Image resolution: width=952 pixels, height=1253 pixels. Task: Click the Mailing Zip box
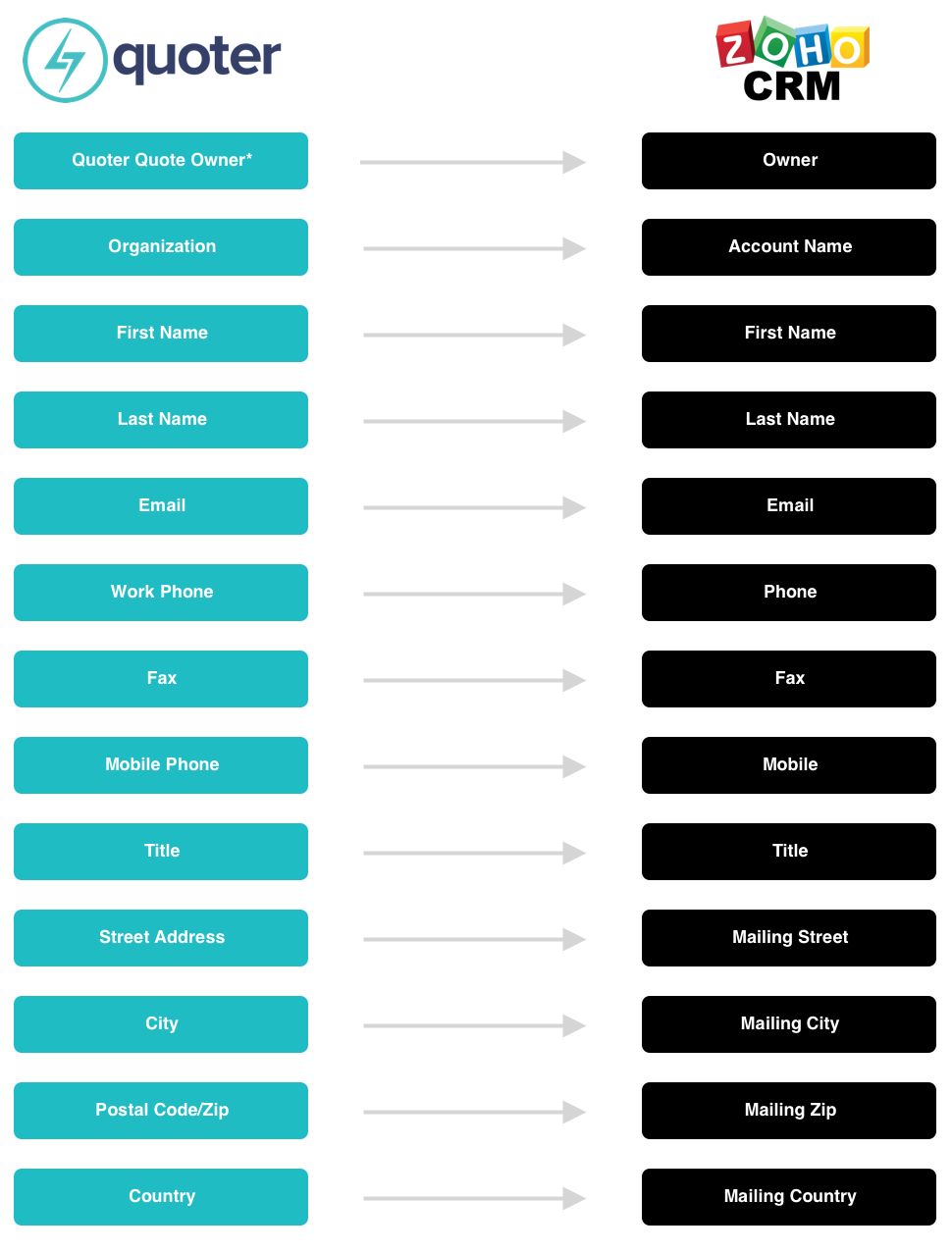[789, 1111]
